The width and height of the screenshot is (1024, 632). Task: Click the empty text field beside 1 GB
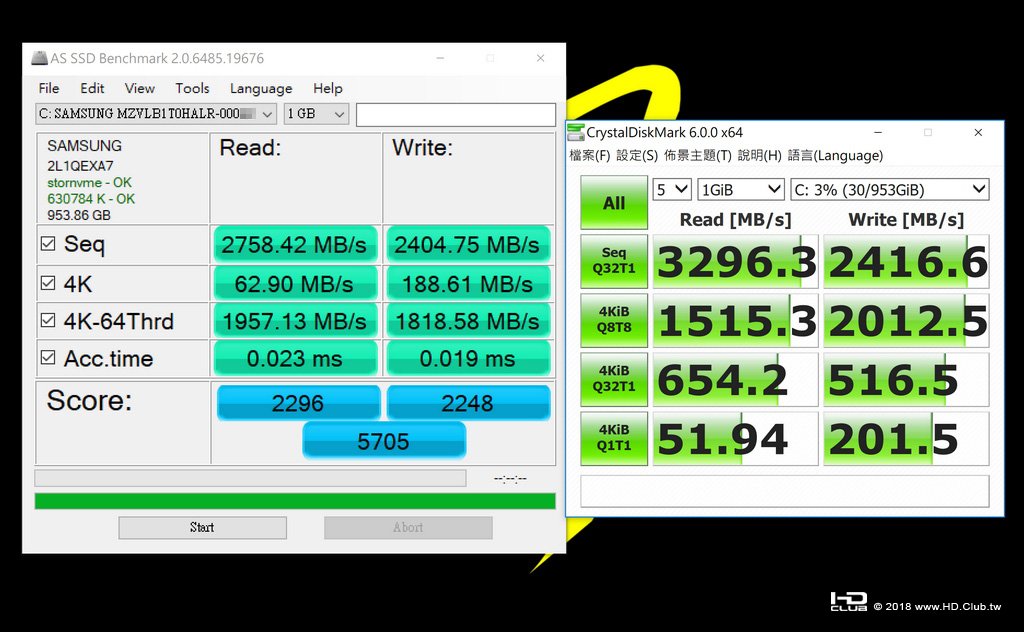pyautogui.click(x=456, y=114)
